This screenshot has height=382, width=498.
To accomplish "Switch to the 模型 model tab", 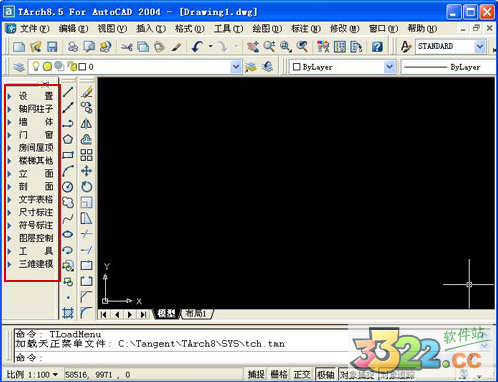I will click(166, 314).
